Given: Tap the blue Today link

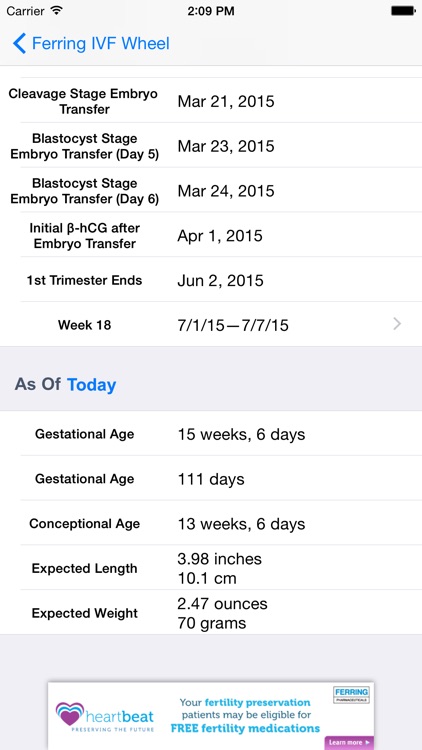Looking at the screenshot, I should pos(91,385).
